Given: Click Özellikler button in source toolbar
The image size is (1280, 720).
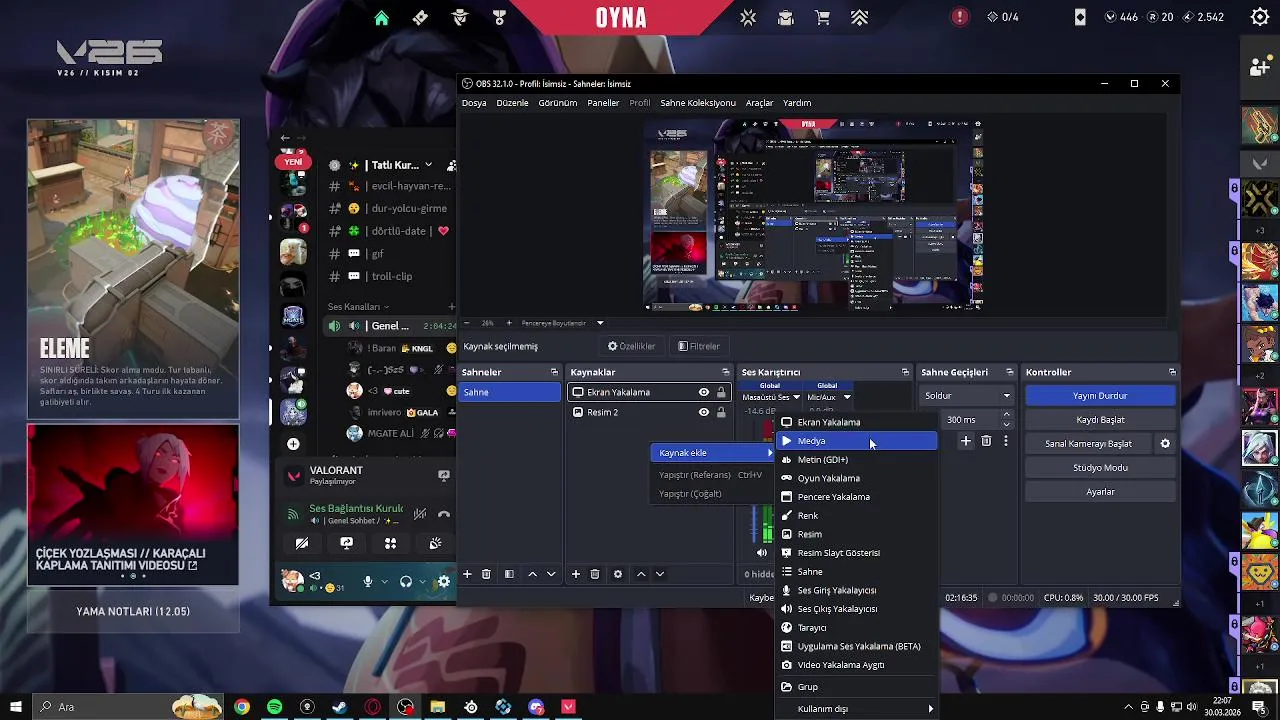Looking at the screenshot, I should [632, 346].
